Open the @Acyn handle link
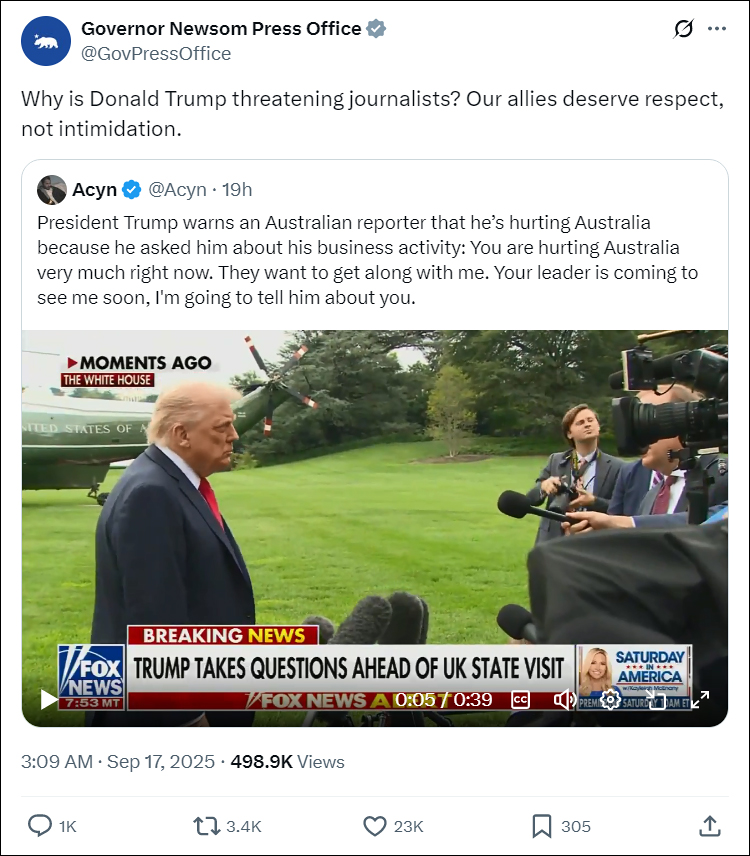The height and width of the screenshot is (856, 750). tap(177, 189)
